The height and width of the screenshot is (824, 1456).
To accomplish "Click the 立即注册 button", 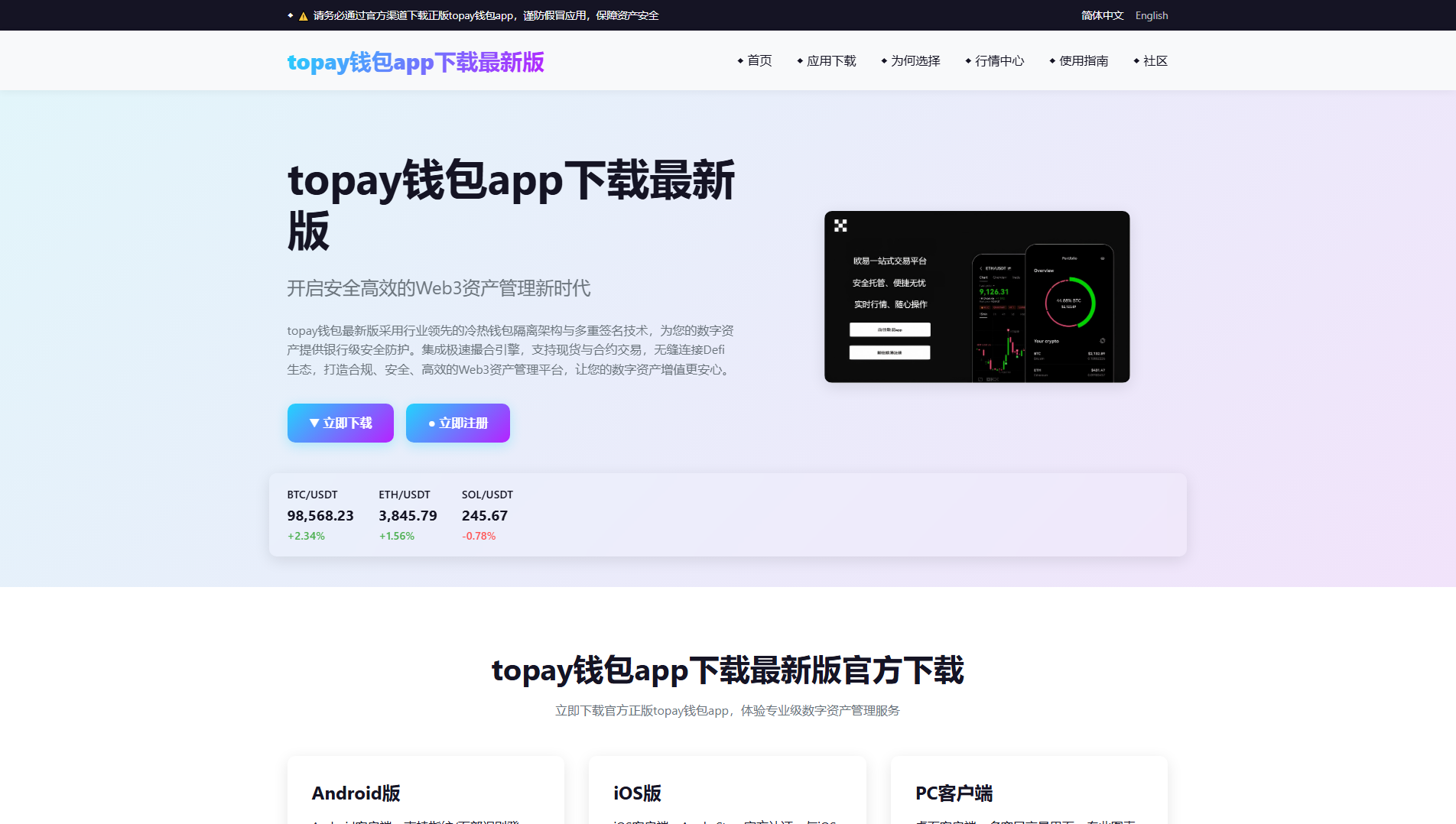I will click(x=458, y=423).
